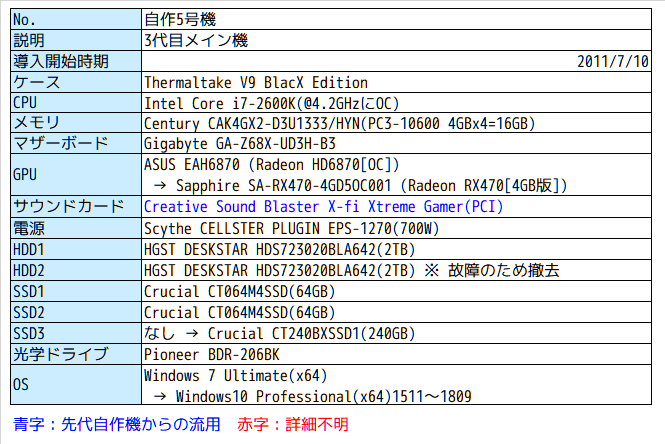This screenshot has width=665, height=444.
Task: Select SSD1 'Crucial CT064M4SSD(64GB)' cell
Action: pyautogui.click(x=396, y=291)
